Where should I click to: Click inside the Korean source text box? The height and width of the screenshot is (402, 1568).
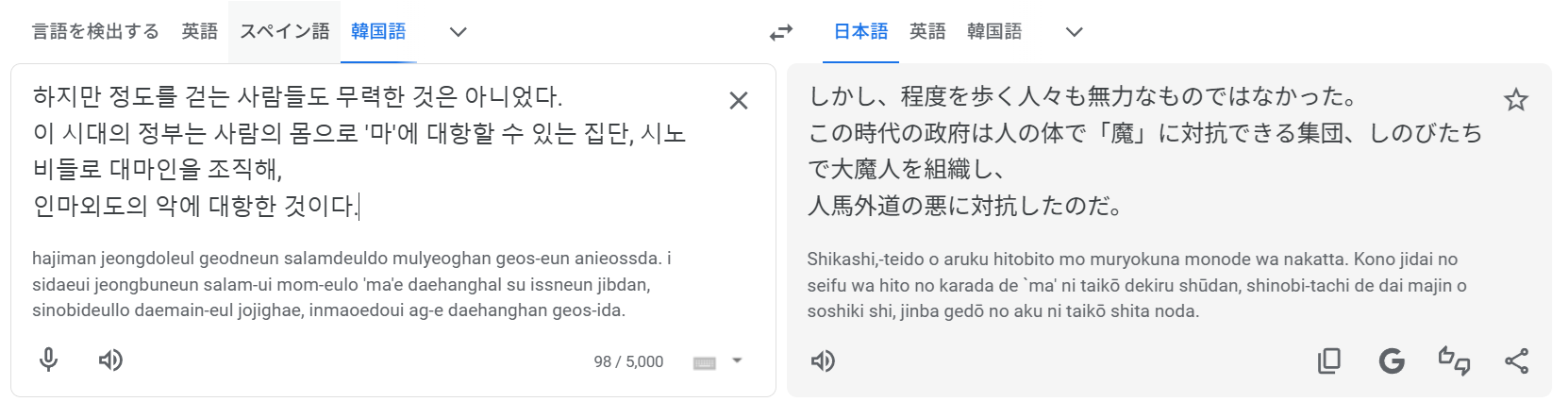click(x=377, y=151)
